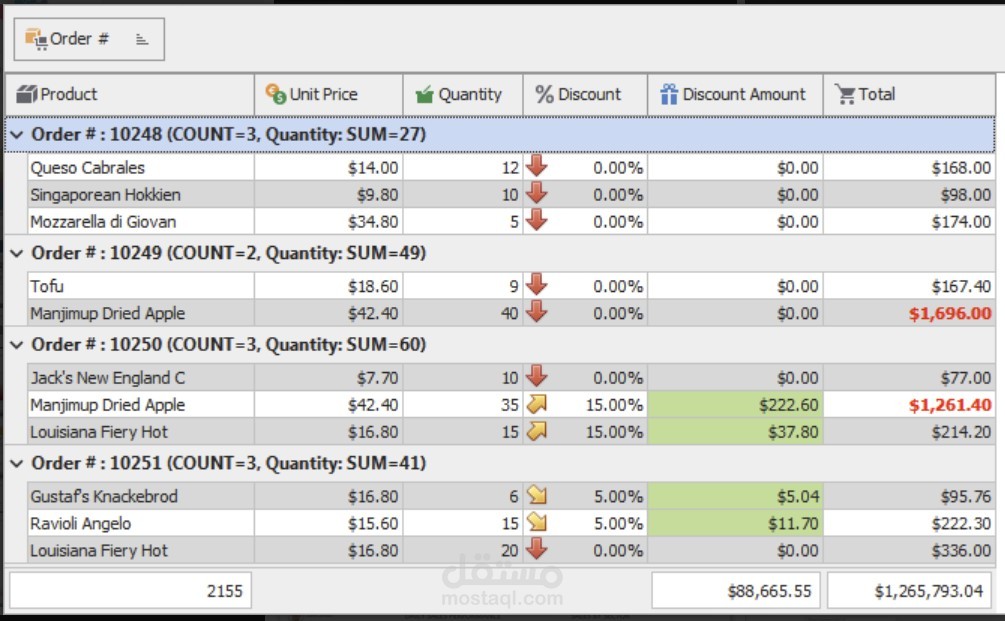1005x621 pixels.
Task: Collapse the Order # 10250 group
Action: click(x=18, y=344)
